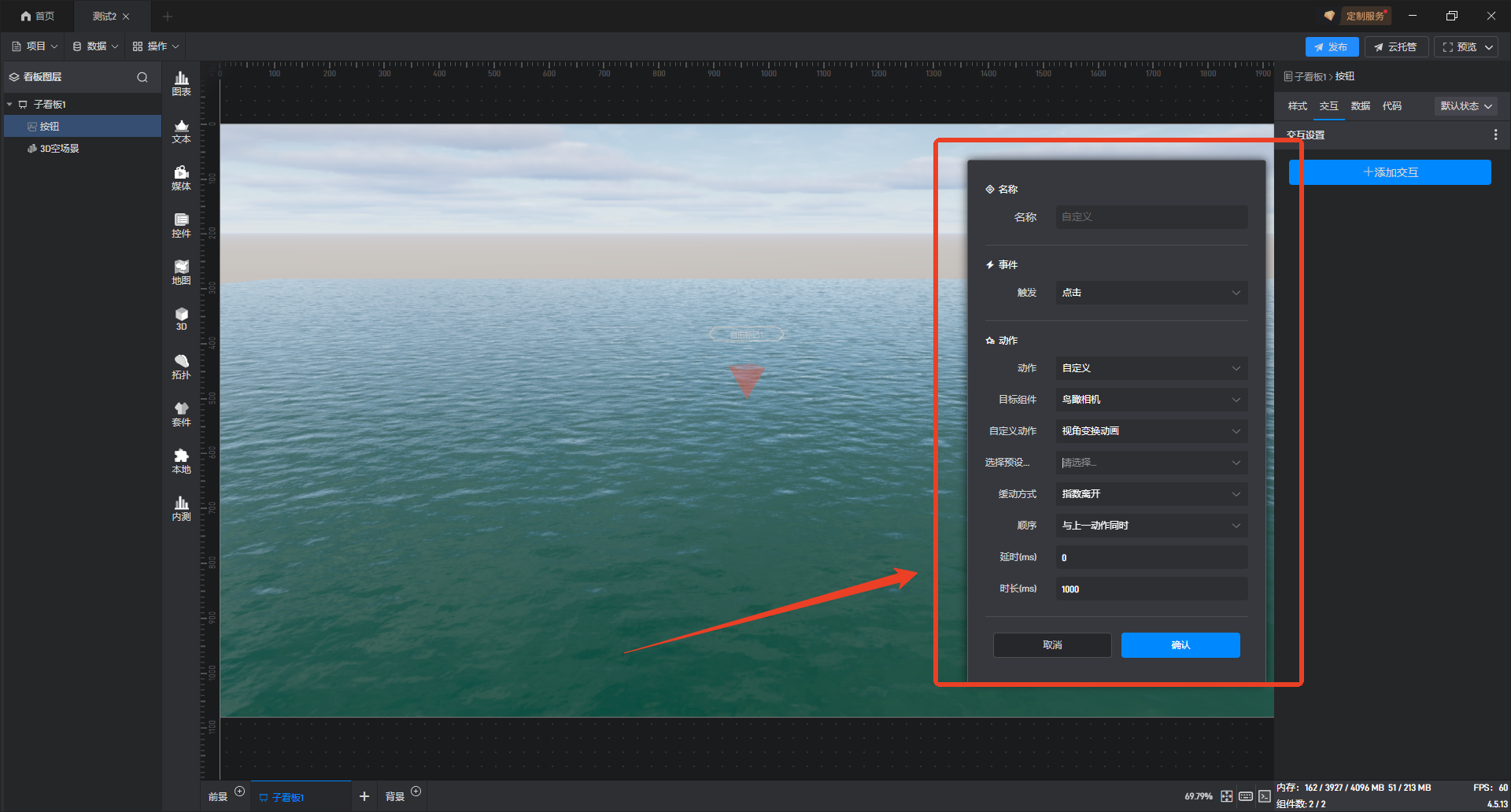Click the layer search magnifier icon
The height and width of the screenshot is (812, 1511).
tap(142, 77)
